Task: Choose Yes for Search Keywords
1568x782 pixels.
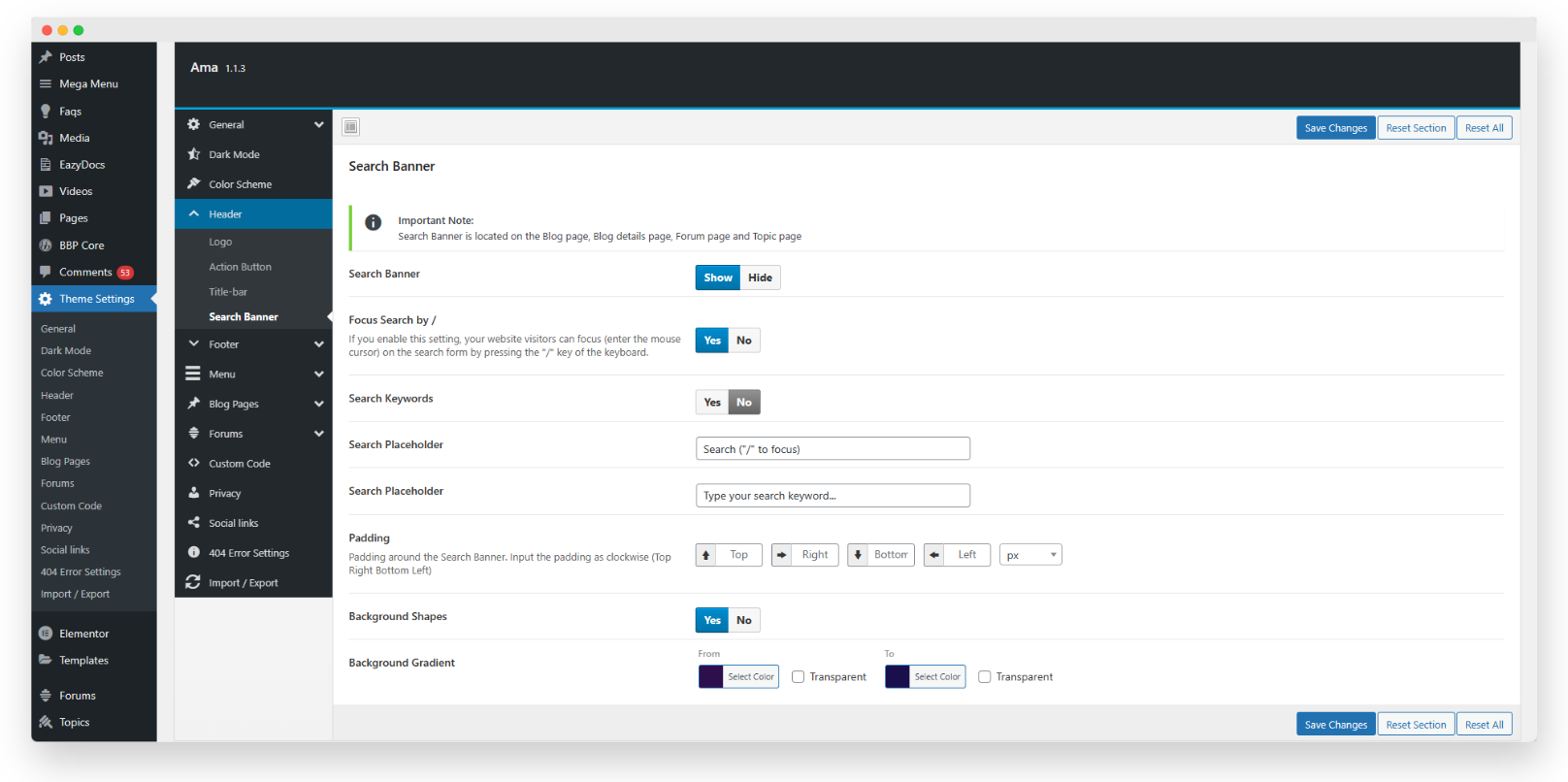Action: (712, 403)
